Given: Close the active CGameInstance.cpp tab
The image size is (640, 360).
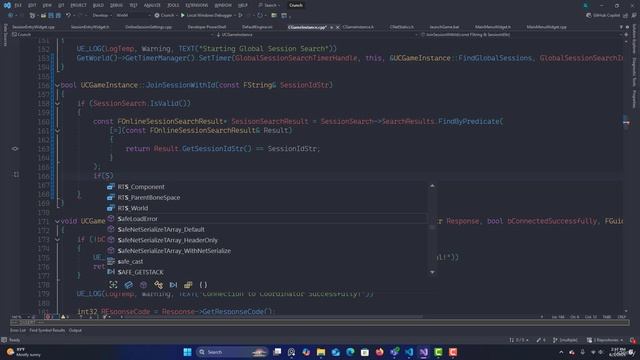Looking at the screenshot, I should coord(338,27).
